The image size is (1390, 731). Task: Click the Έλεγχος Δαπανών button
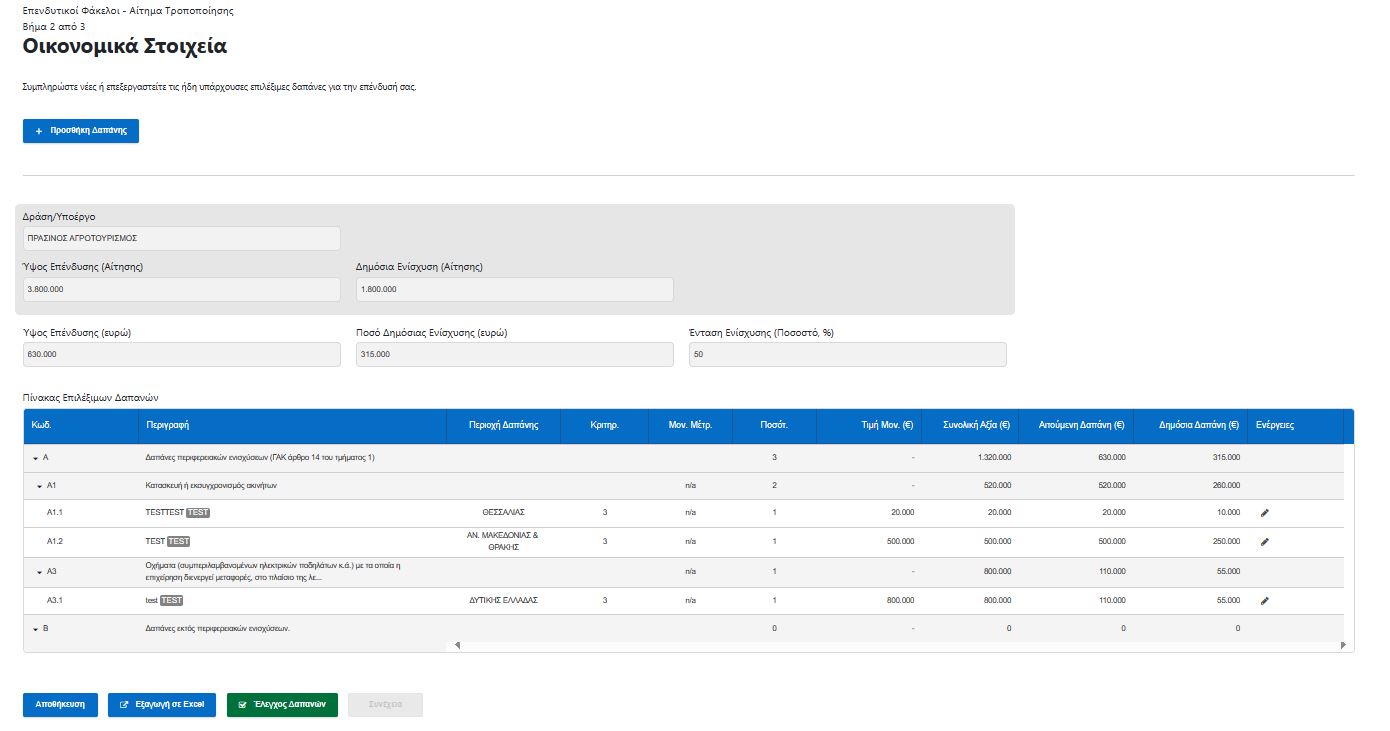(x=283, y=705)
